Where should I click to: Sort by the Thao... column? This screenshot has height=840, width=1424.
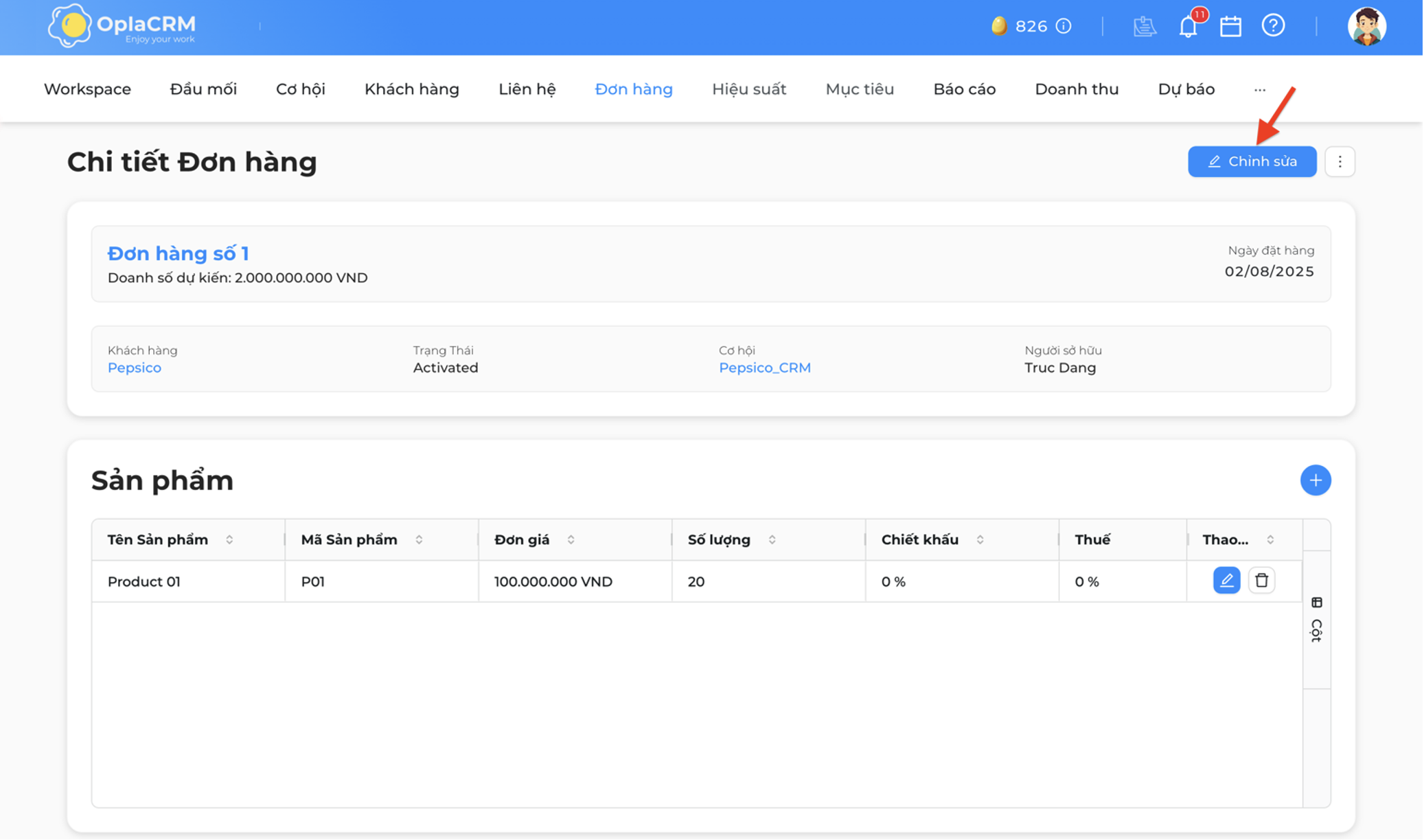pyautogui.click(x=1270, y=540)
